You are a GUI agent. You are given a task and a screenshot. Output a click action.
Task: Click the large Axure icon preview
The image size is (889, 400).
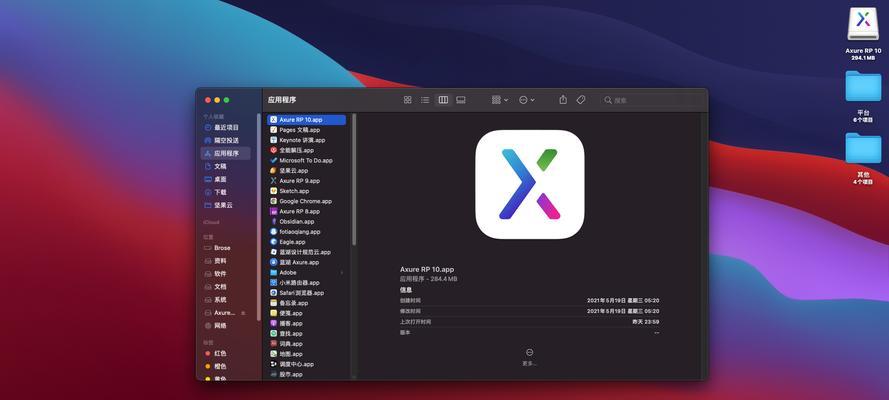530,184
